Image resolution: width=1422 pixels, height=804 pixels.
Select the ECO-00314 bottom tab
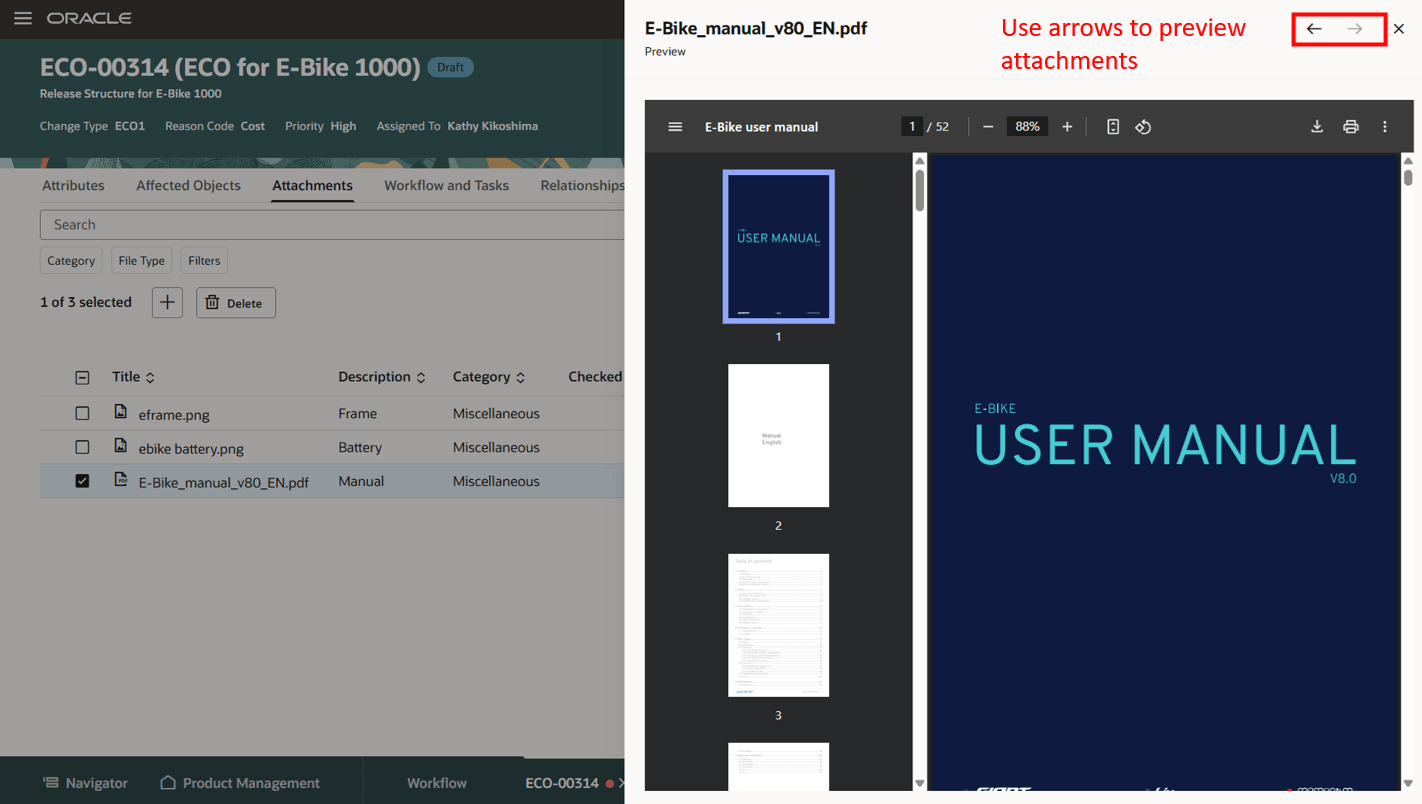(562, 783)
